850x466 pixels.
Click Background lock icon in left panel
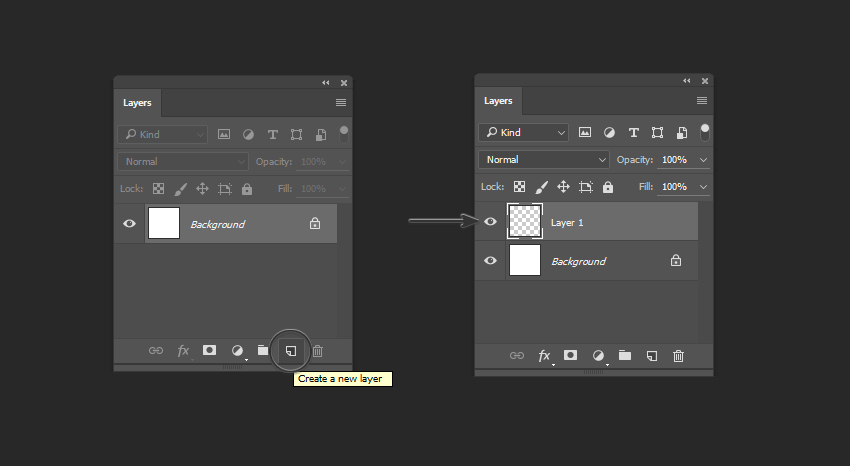point(315,223)
